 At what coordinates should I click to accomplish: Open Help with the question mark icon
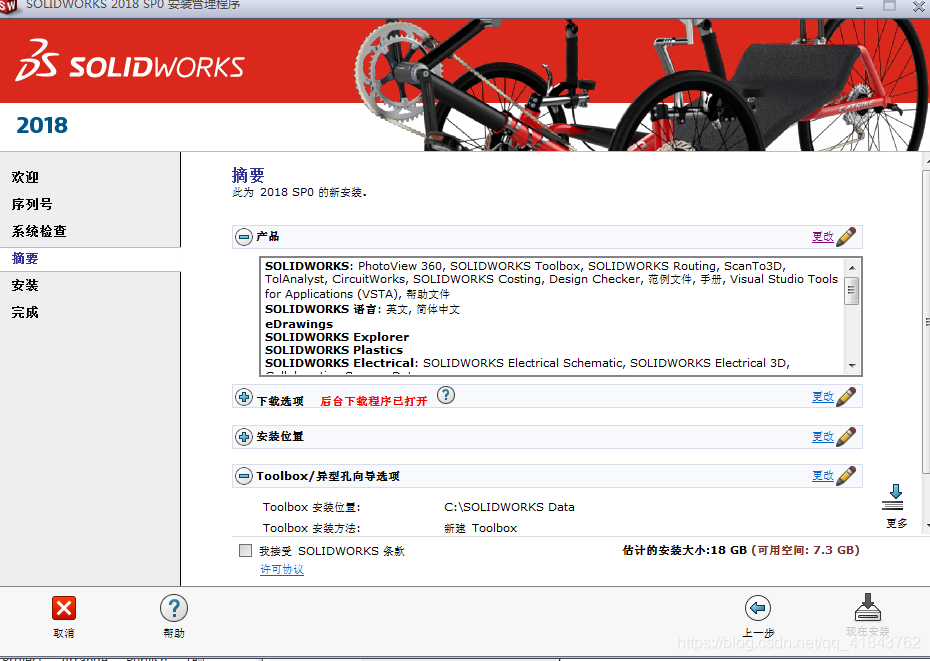pyautogui.click(x=174, y=608)
